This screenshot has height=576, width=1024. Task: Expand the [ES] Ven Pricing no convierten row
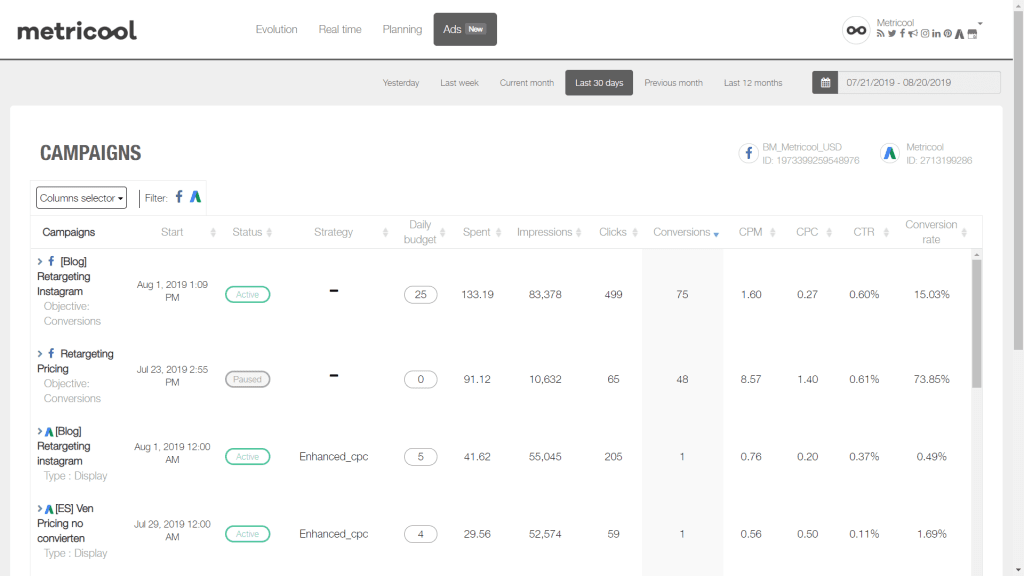(x=40, y=508)
